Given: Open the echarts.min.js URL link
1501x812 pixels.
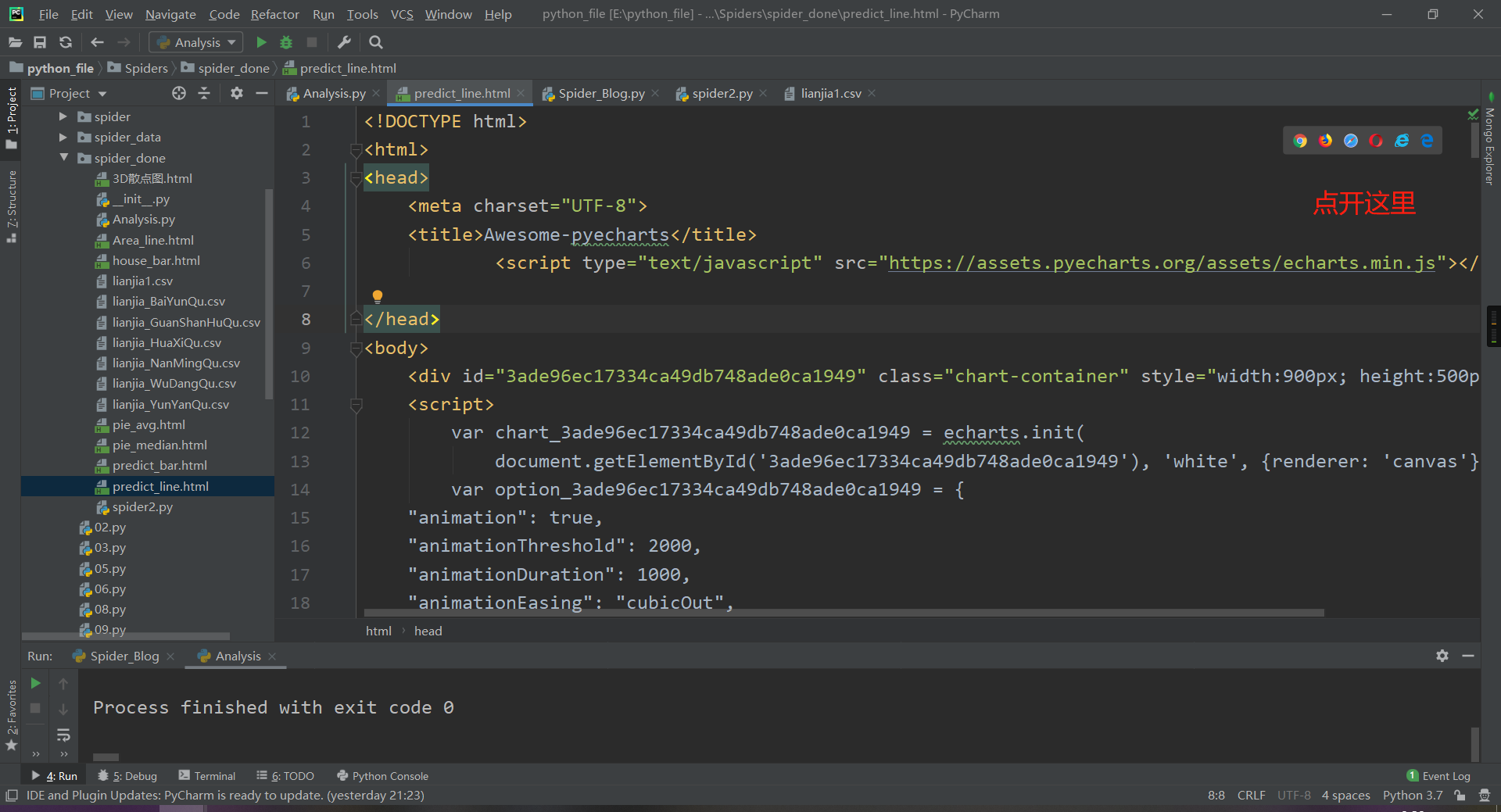Looking at the screenshot, I should coord(1162,263).
